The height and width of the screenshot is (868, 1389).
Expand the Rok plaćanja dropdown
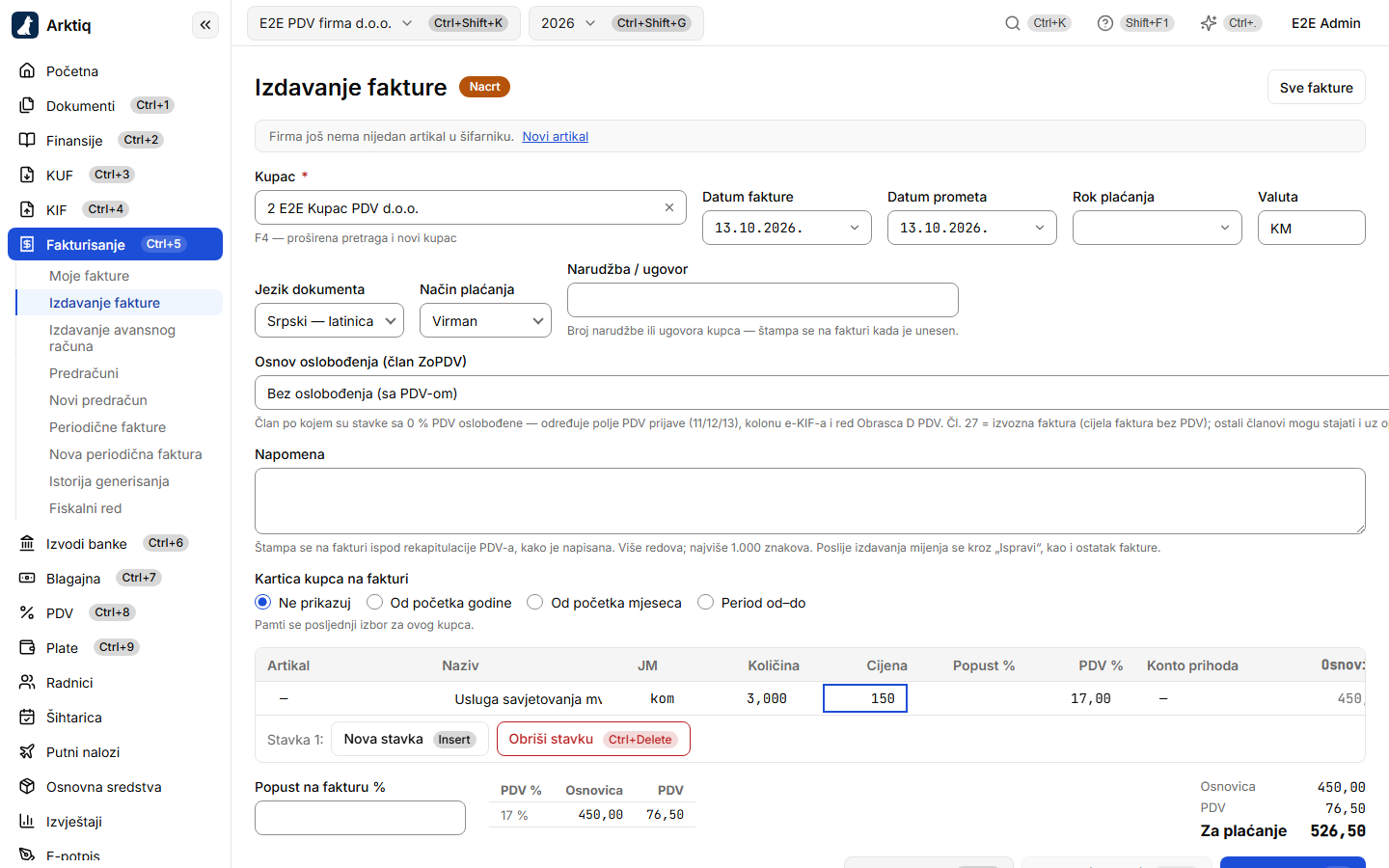[x=1157, y=228]
